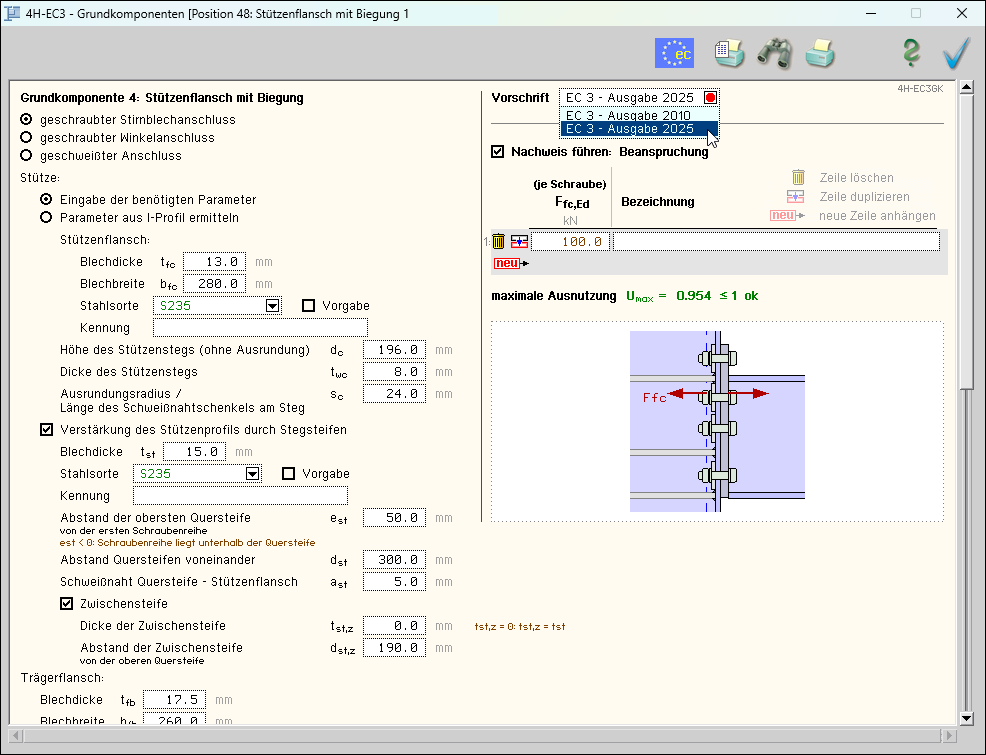Select 'Parameter aus I-Profil ermitteln' option
This screenshot has height=755, width=986.
(x=46, y=217)
